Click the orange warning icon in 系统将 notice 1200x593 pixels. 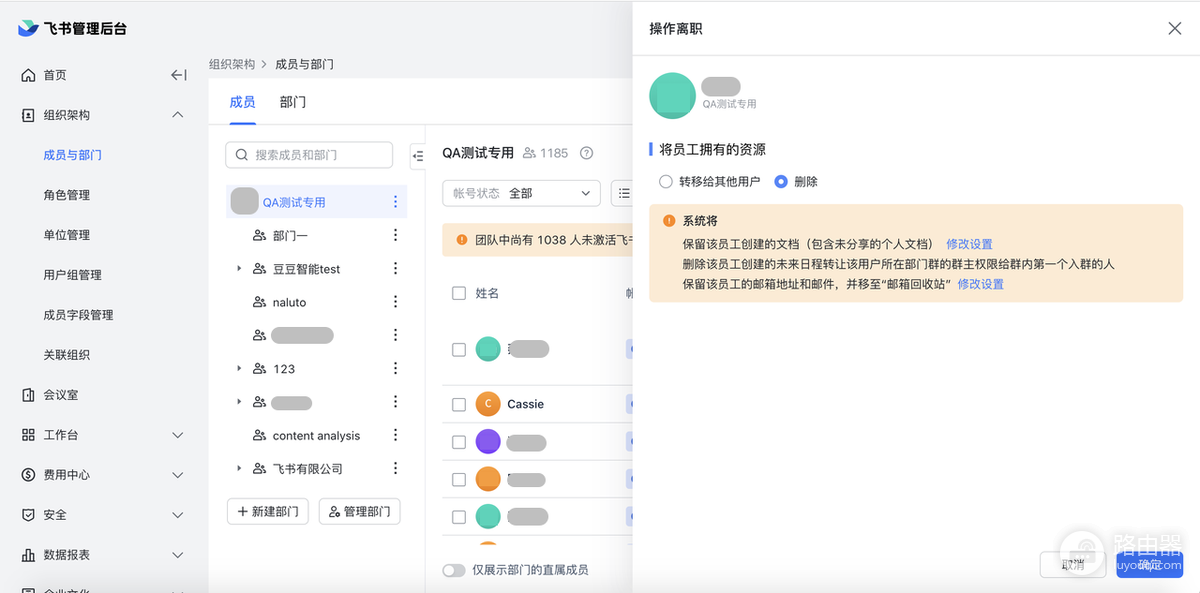tap(669, 221)
